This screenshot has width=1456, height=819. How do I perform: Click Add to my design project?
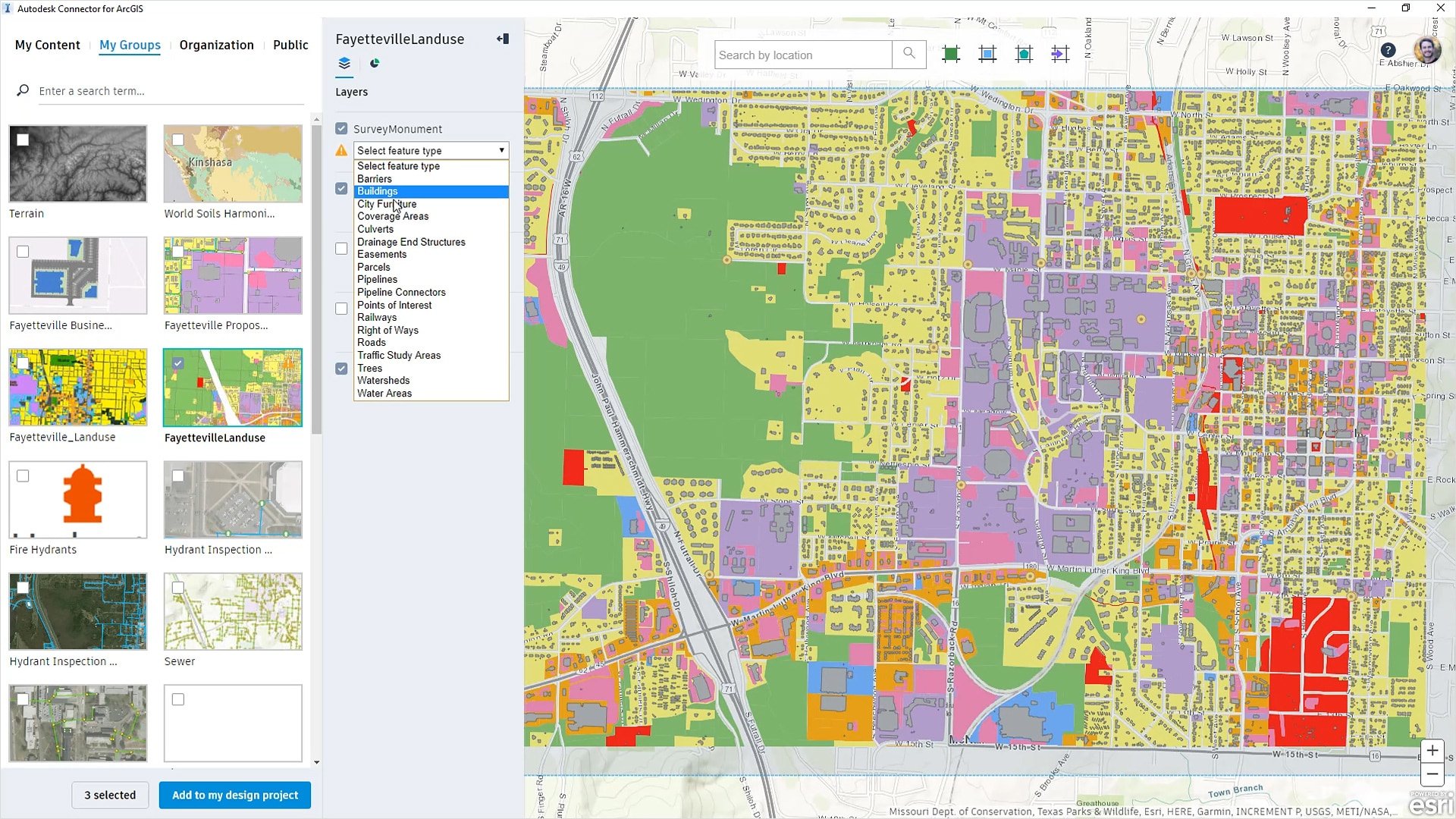(x=235, y=795)
